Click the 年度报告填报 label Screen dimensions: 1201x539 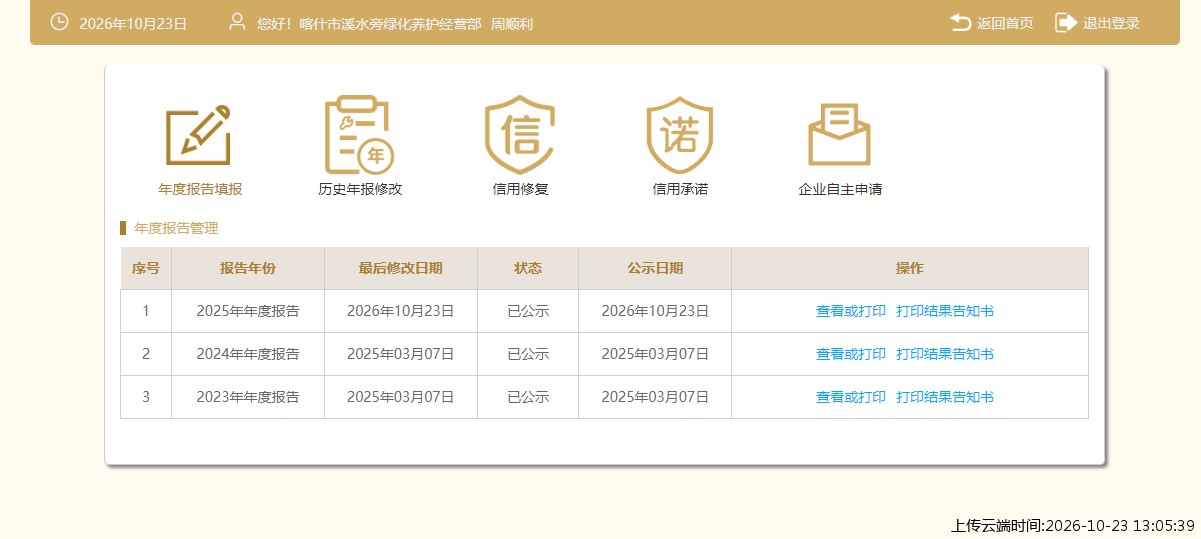point(200,189)
